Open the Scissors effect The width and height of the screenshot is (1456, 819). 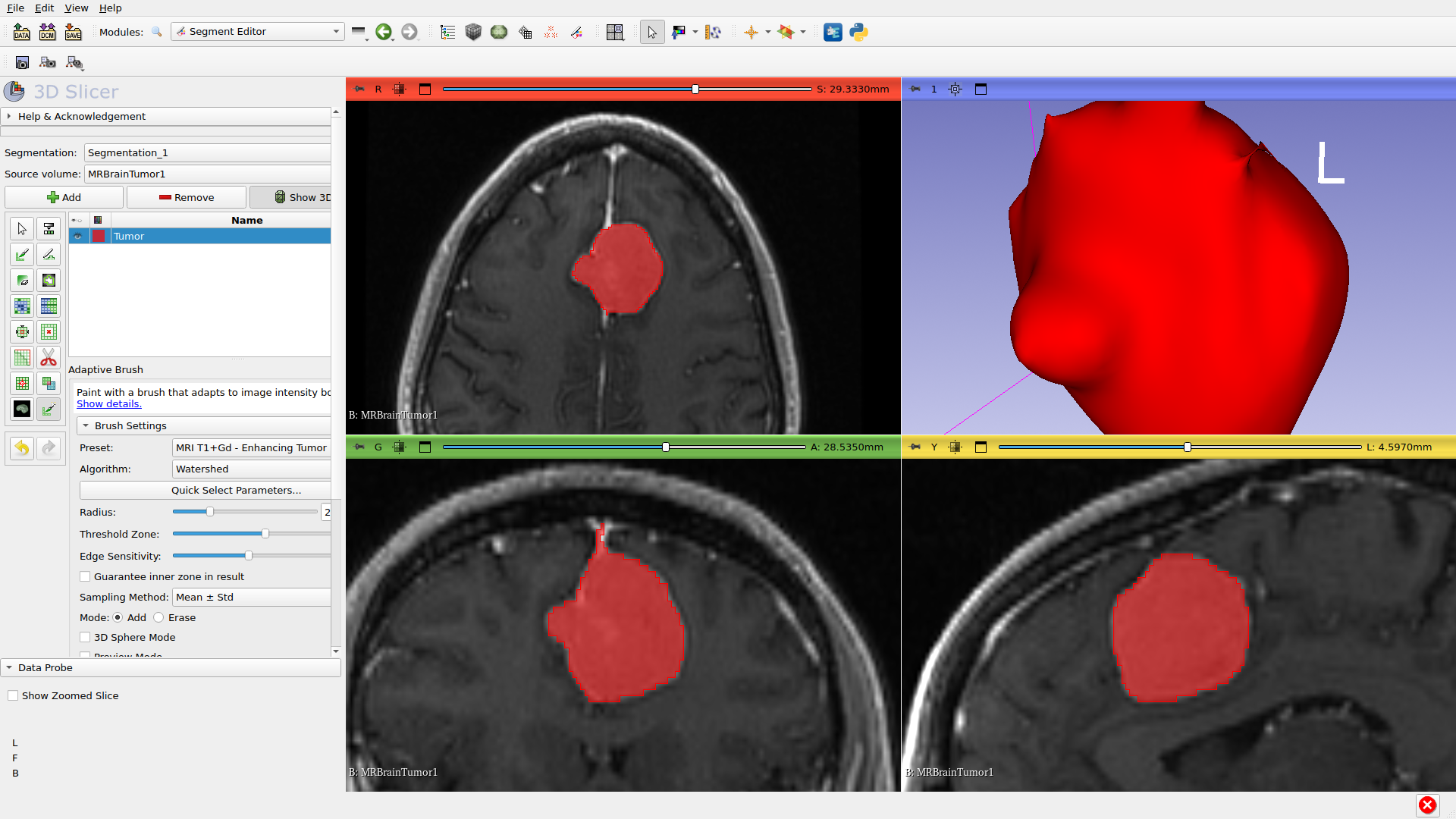pos(49,357)
